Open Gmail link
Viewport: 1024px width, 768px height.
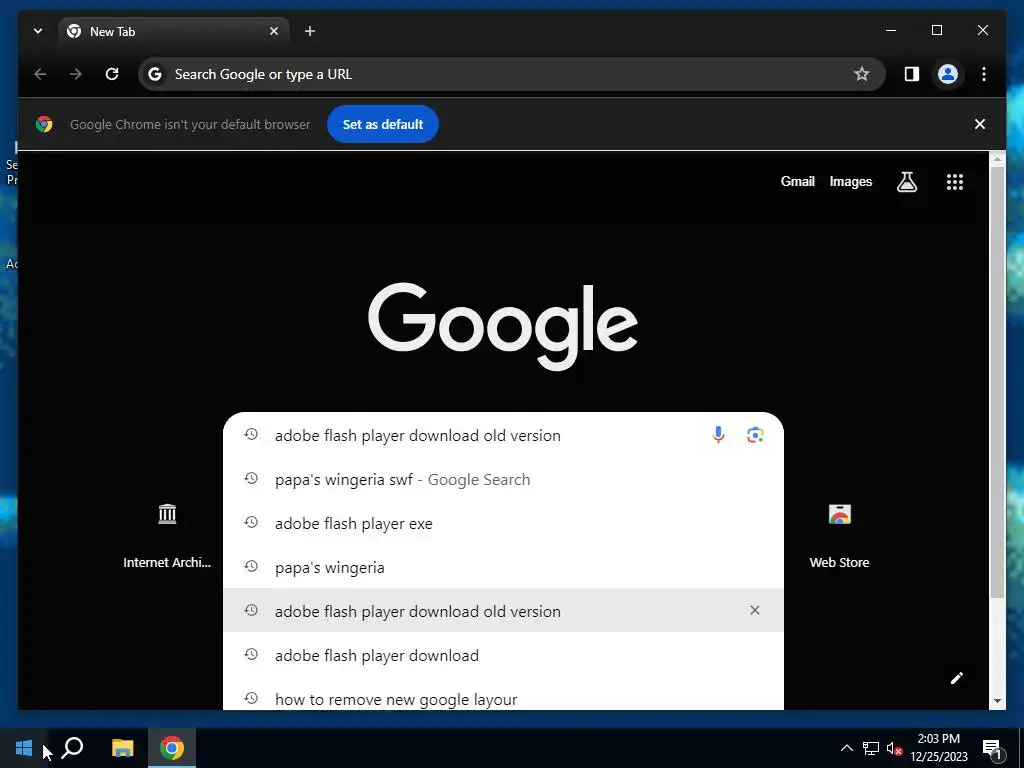tap(797, 182)
